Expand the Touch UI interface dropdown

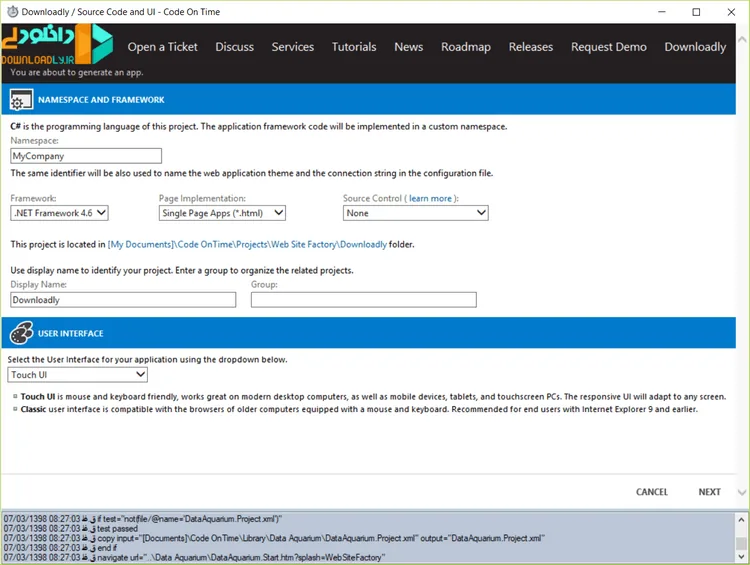tap(77, 375)
